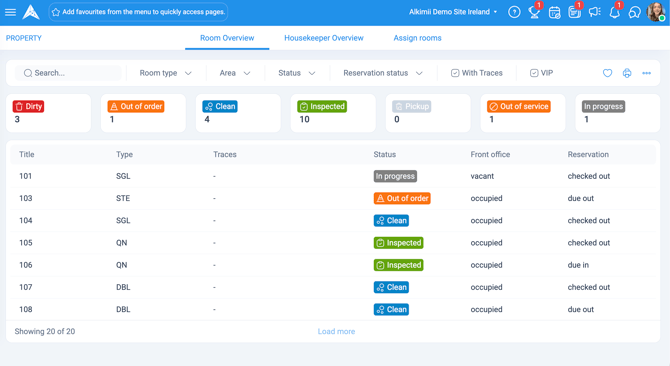This screenshot has height=366, width=670.
Task: Switch to the Housekeeper Overview tab
Action: [x=324, y=38]
